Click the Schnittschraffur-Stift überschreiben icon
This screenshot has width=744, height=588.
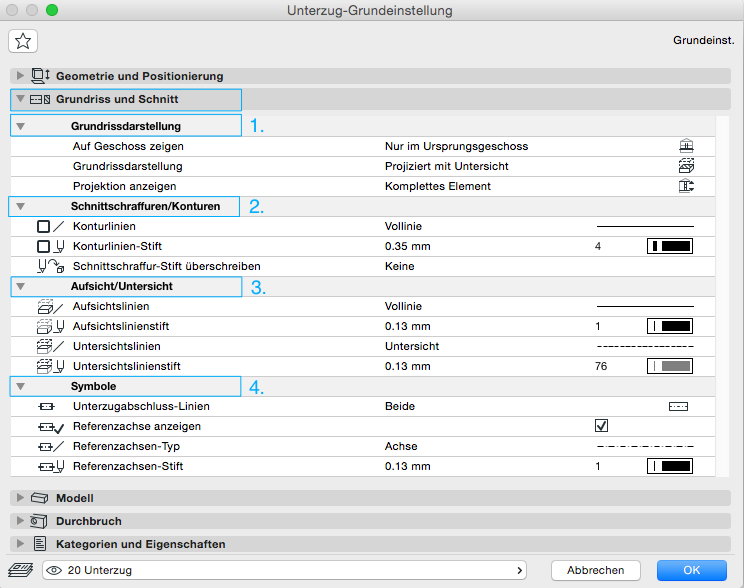50,267
